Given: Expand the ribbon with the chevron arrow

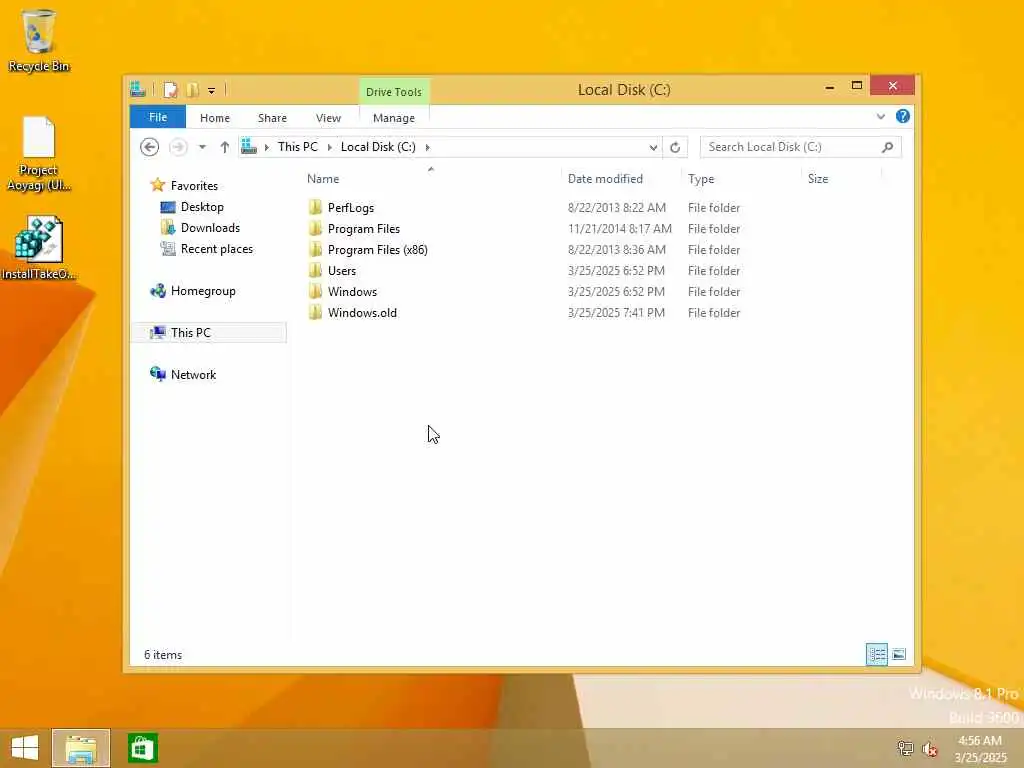Looking at the screenshot, I should 881,116.
